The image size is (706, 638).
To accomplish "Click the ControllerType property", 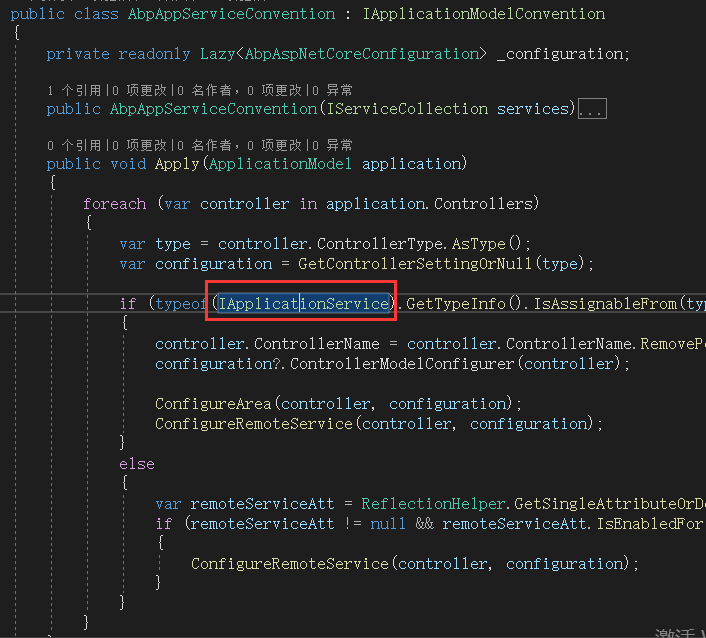I will point(380,244).
